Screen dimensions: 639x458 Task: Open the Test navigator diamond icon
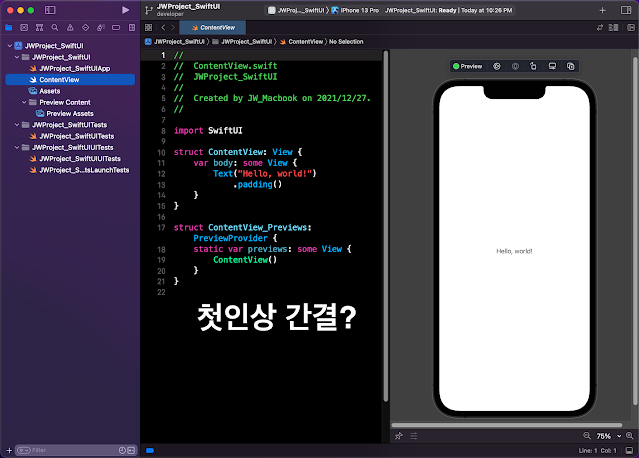[86, 28]
